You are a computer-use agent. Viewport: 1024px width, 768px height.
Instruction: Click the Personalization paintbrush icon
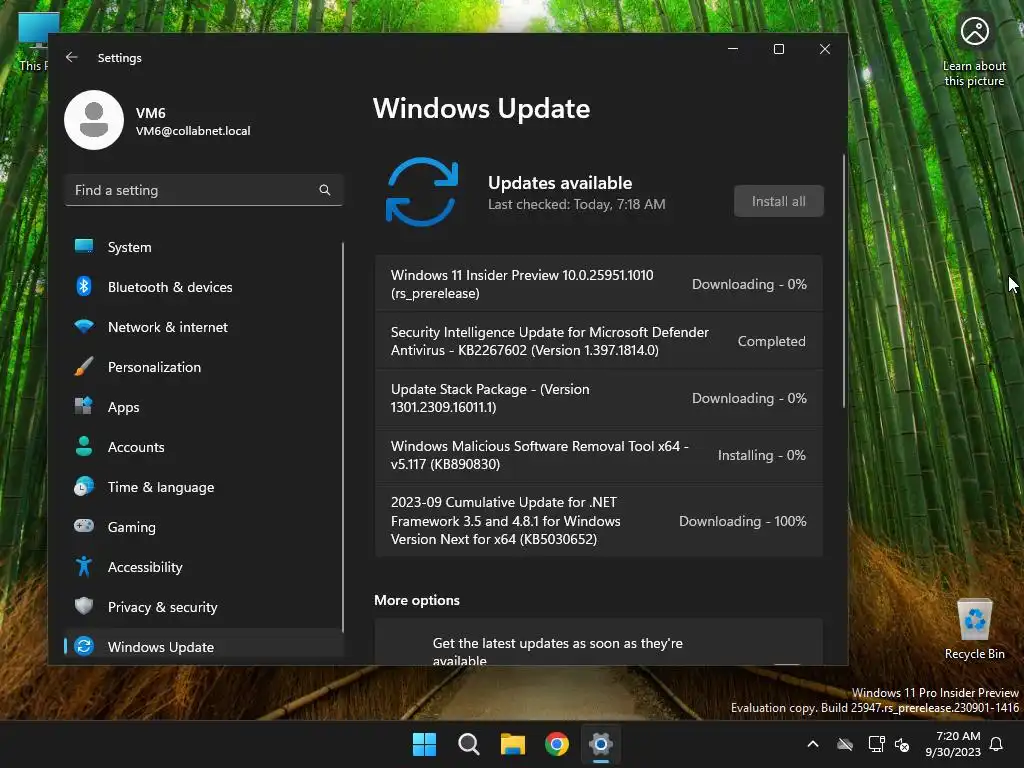tap(84, 366)
